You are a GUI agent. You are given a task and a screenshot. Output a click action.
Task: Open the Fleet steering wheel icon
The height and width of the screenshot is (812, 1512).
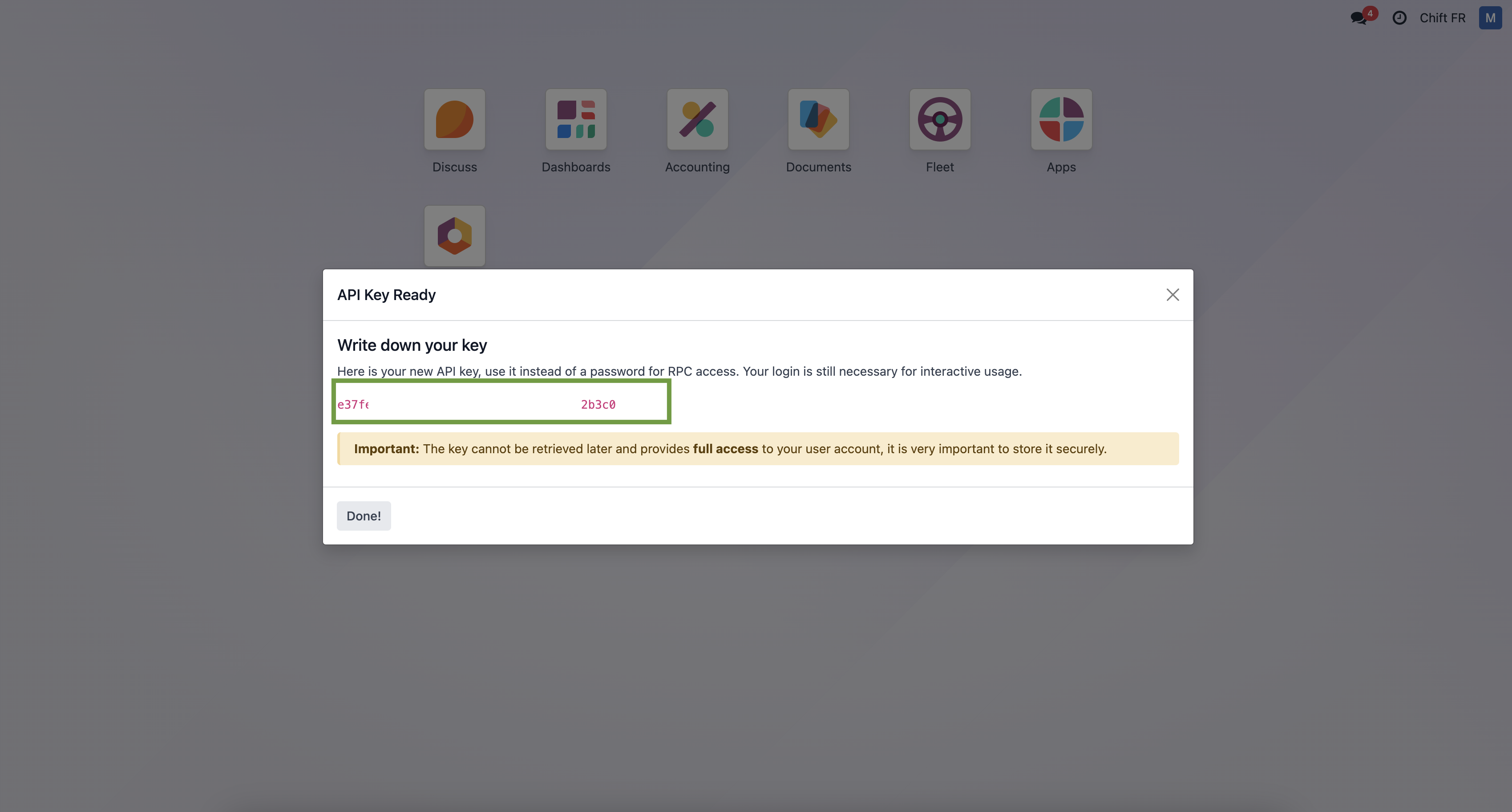click(x=940, y=119)
